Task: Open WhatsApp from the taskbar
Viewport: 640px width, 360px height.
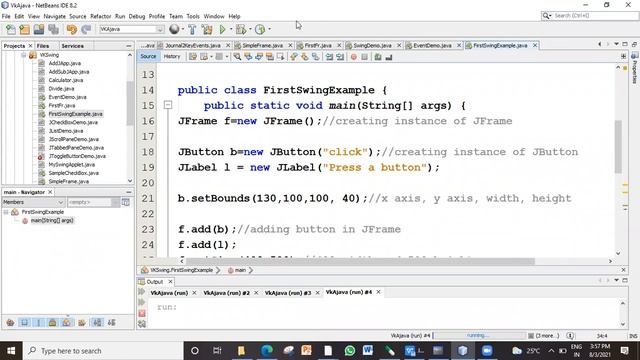Action: (349, 351)
